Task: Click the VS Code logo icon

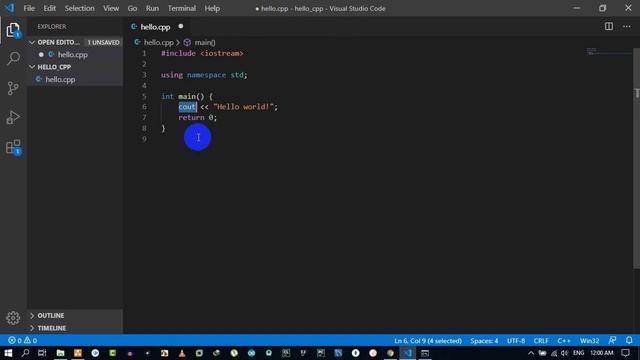Action: click(x=9, y=8)
